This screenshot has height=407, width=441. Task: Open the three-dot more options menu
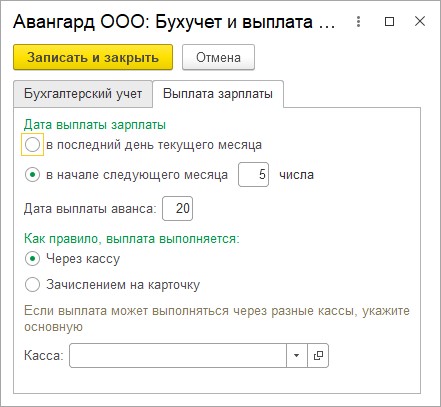pyautogui.click(x=358, y=22)
